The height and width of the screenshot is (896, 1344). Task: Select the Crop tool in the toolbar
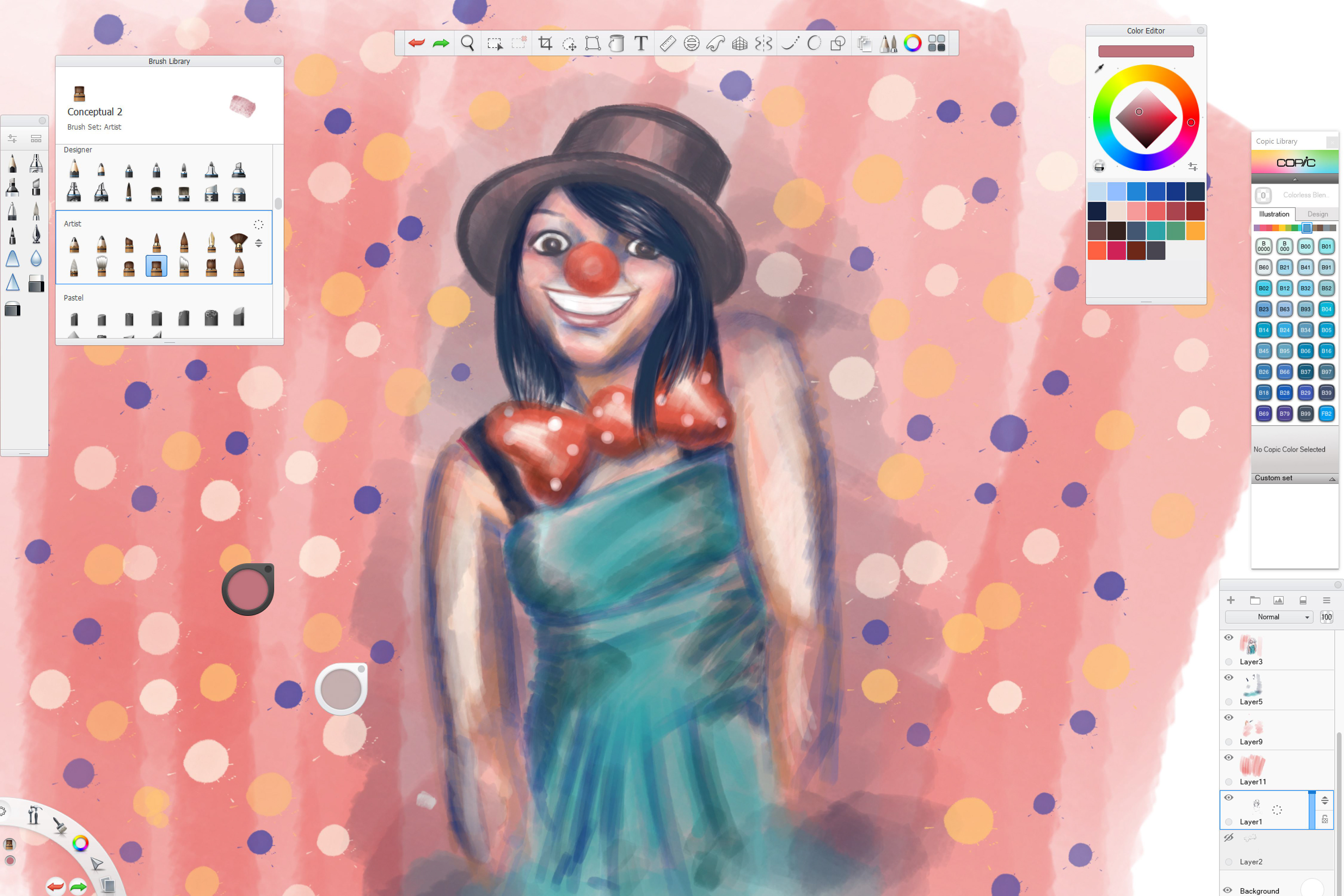(x=545, y=43)
